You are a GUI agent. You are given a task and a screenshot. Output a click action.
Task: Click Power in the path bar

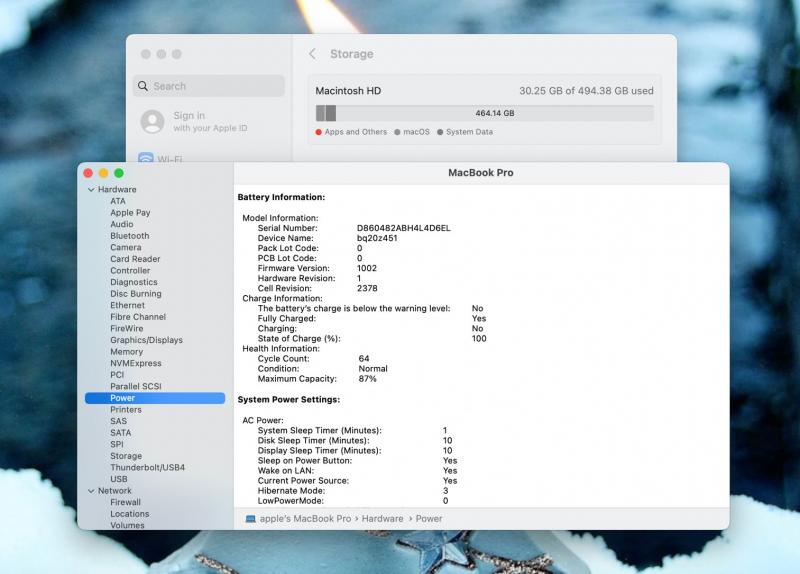429,519
